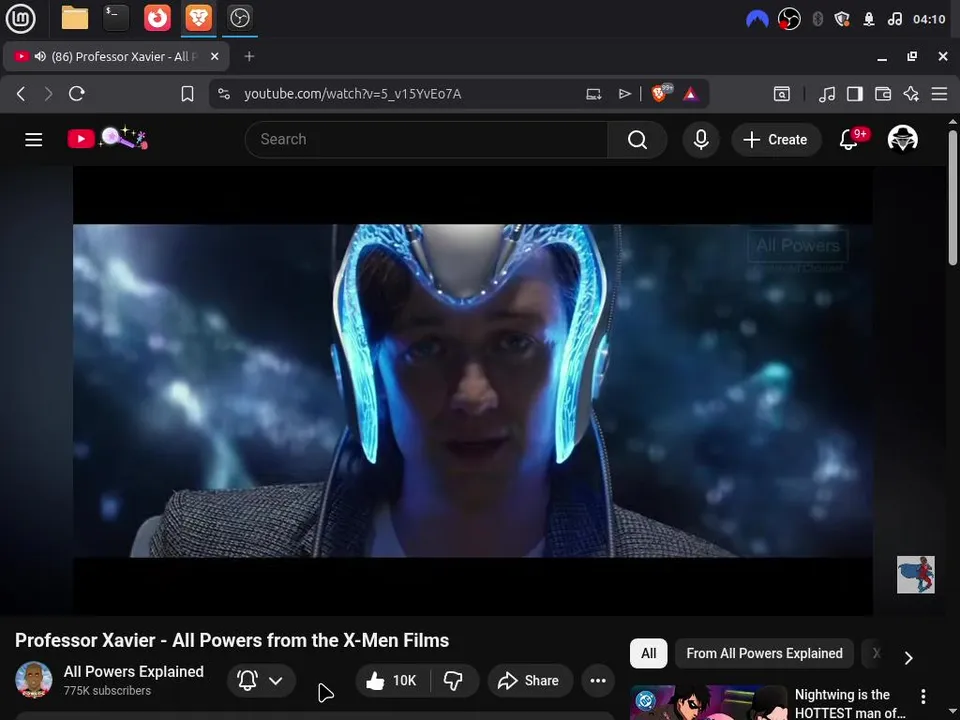This screenshot has width=960, height=720.
Task: Open Brave Rewards triangle icon
Action: click(x=691, y=94)
